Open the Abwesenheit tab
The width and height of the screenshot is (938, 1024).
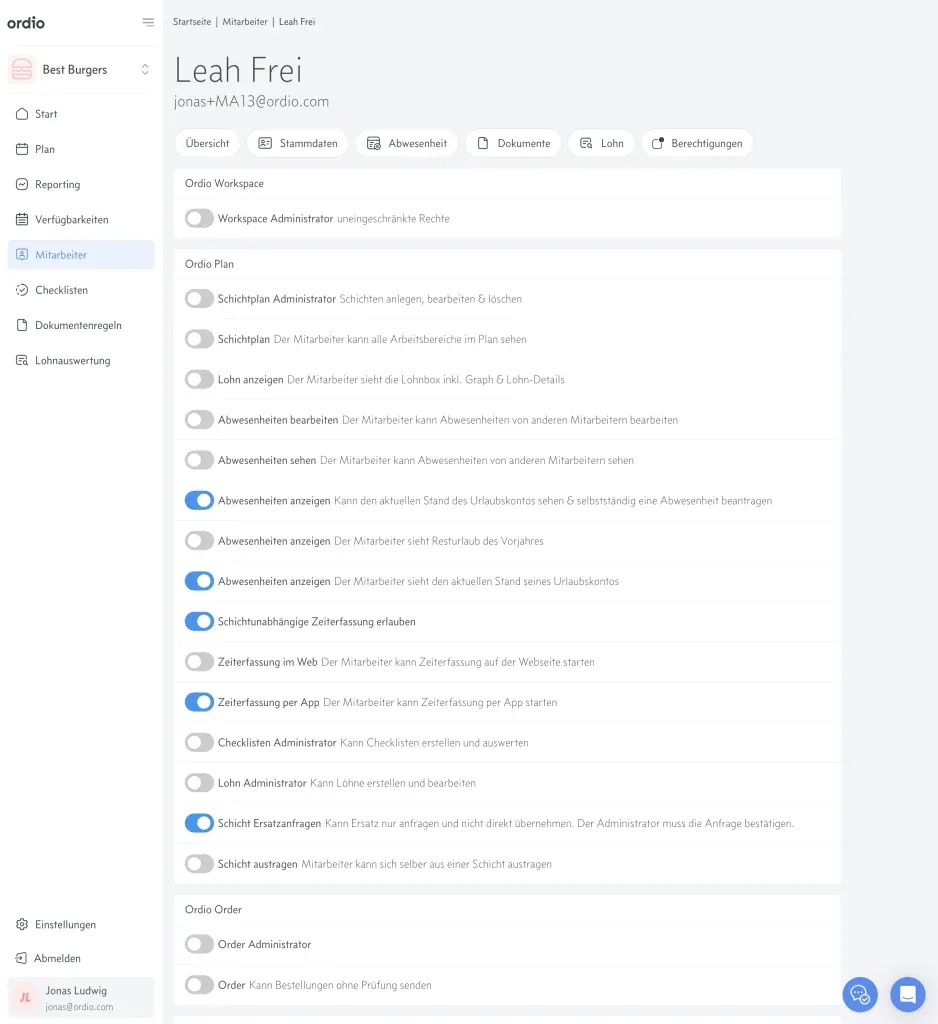[x=407, y=143]
